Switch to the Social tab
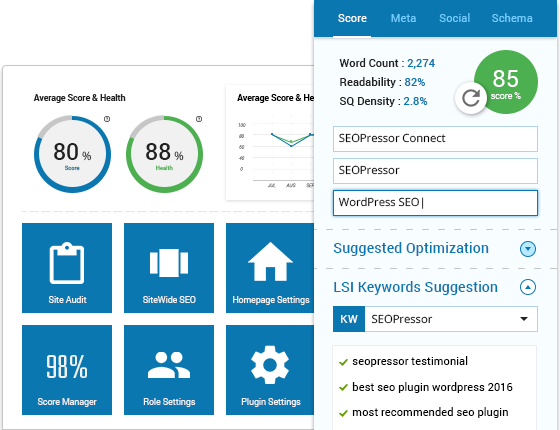Image resolution: width=560 pixels, height=430 pixels. point(454,18)
